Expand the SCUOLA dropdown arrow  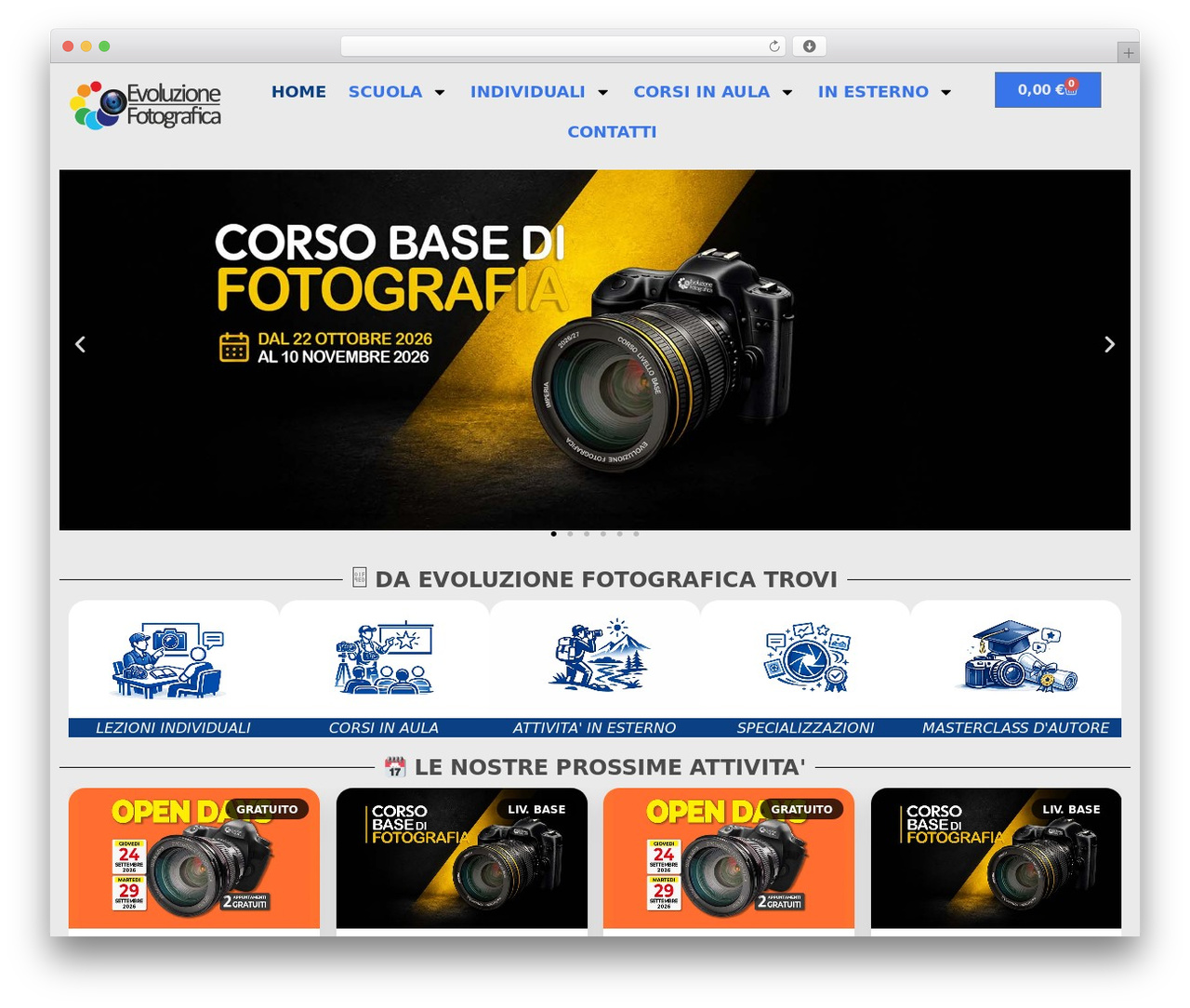[440, 93]
